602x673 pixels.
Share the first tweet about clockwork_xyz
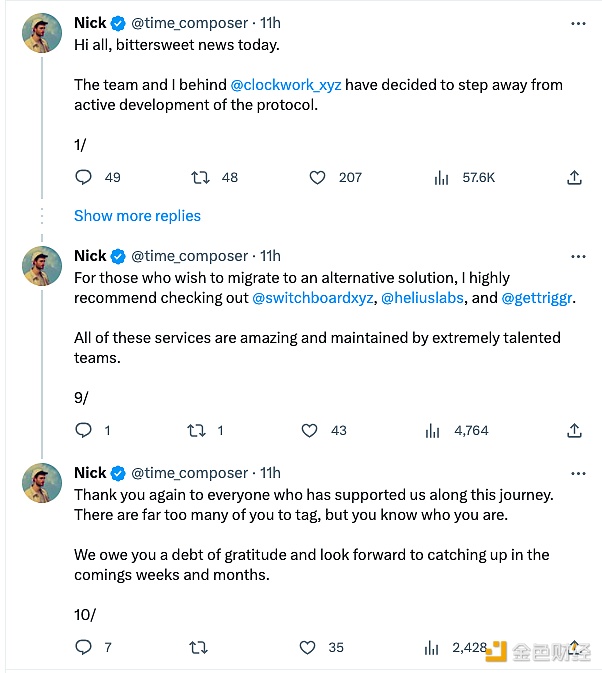point(574,178)
